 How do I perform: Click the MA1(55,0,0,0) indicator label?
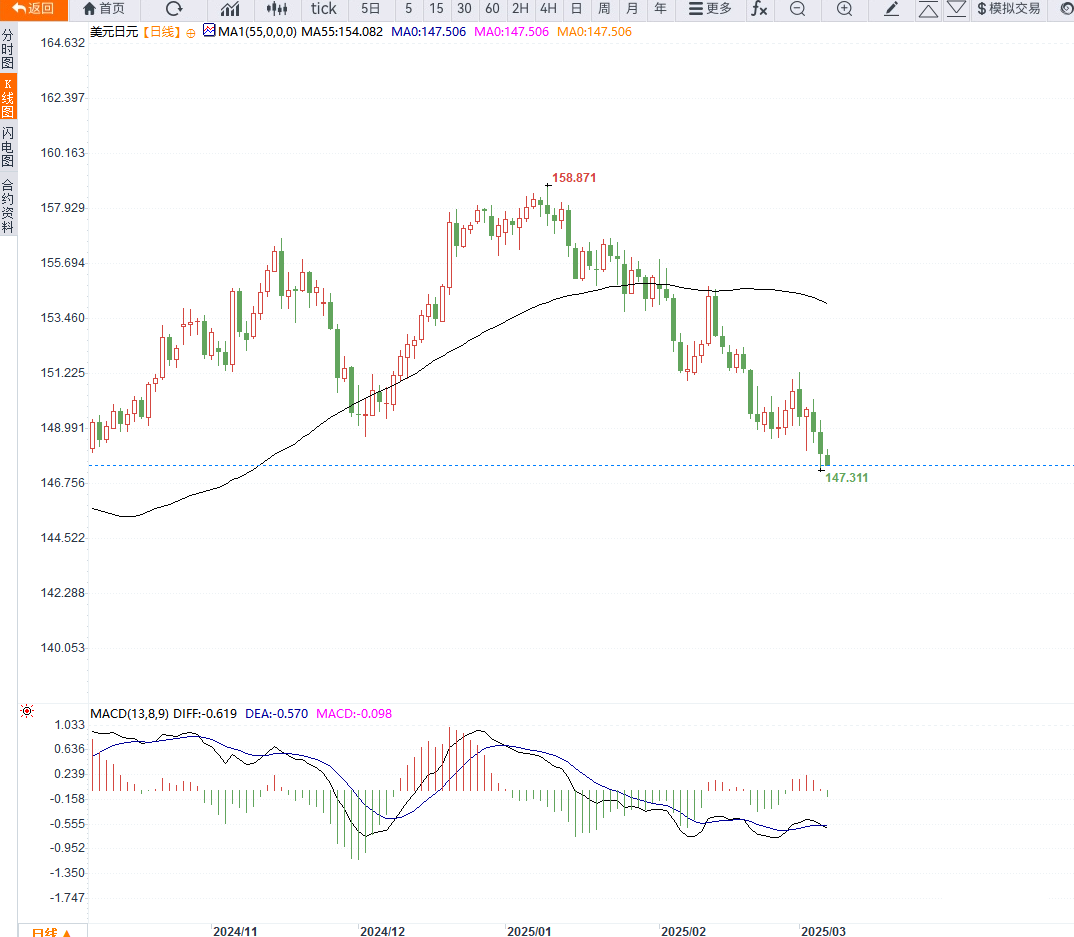pyautogui.click(x=257, y=32)
